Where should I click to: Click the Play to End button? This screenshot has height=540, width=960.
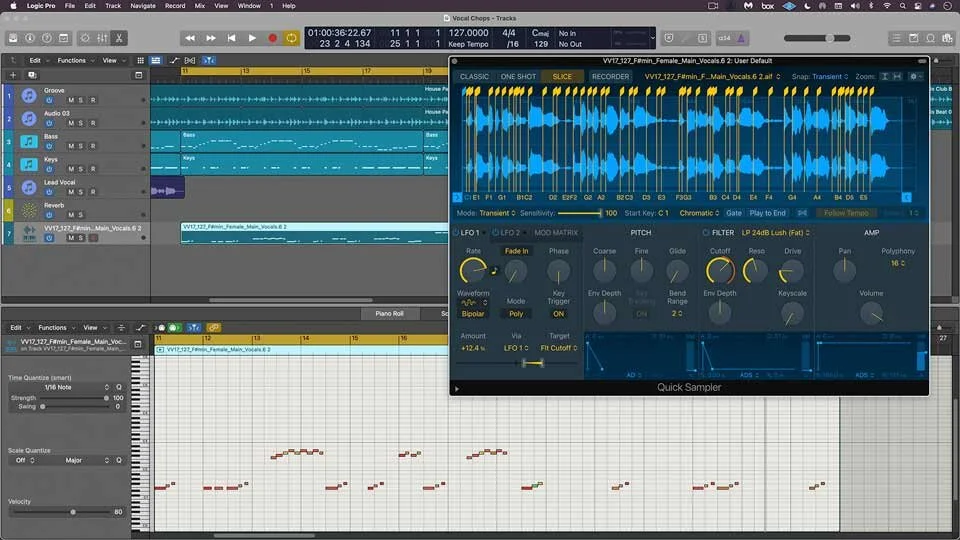[767, 213]
